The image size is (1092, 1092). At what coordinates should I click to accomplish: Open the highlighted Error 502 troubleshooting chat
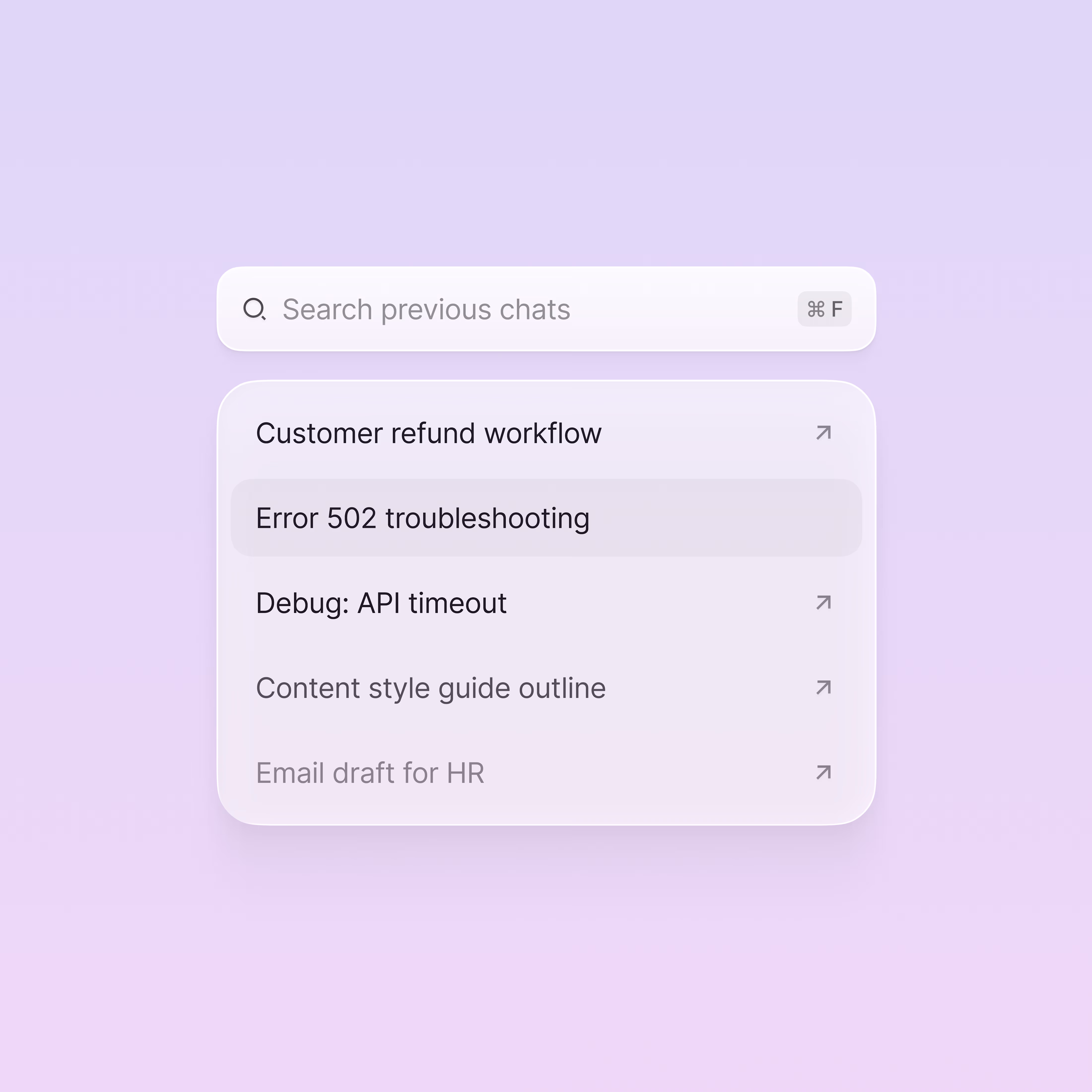pos(546,518)
